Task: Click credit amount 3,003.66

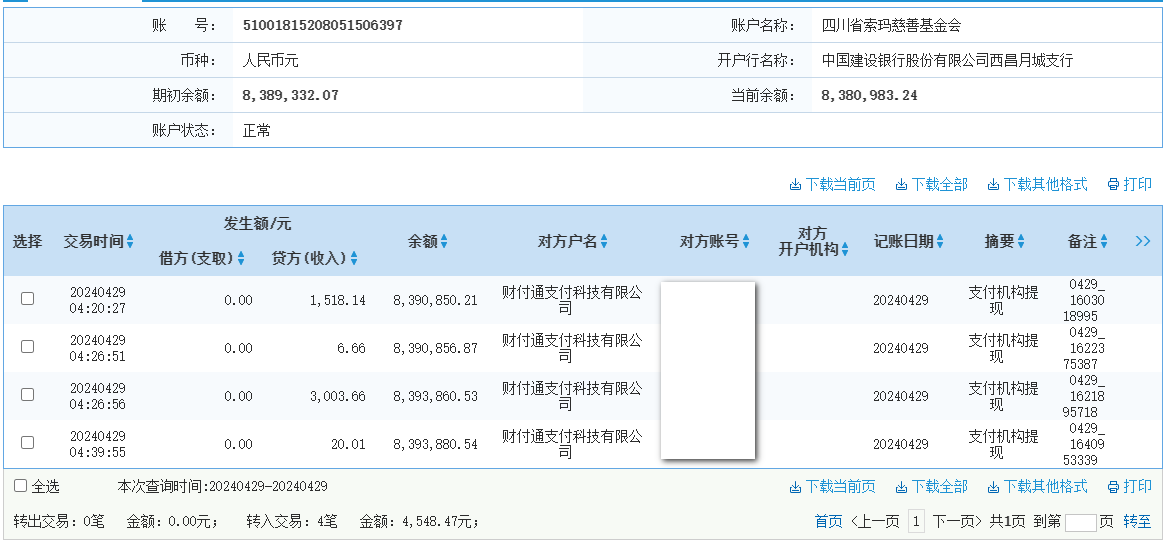Action: [x=338, y=396]
